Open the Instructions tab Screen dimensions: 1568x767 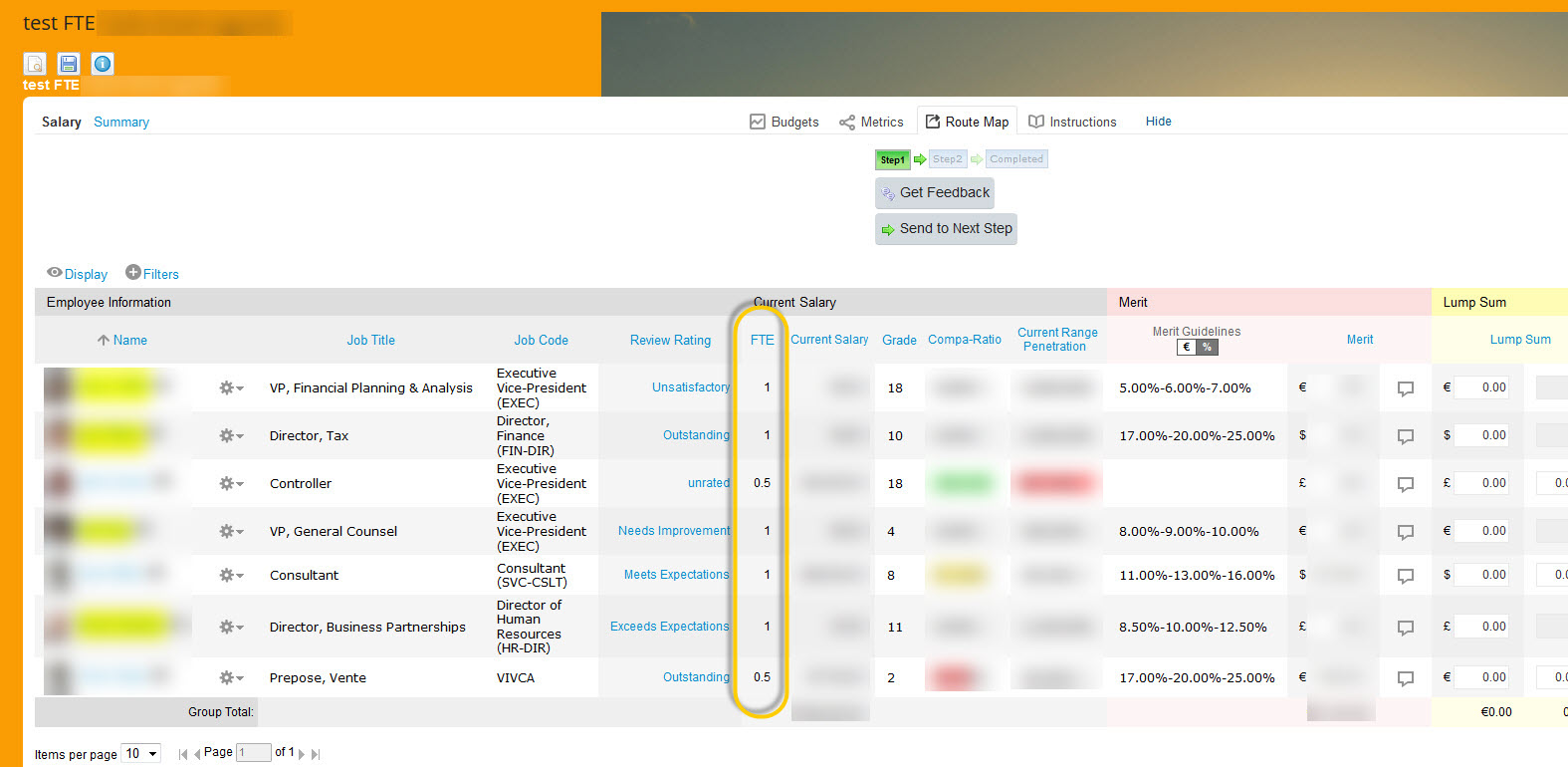1072,122
